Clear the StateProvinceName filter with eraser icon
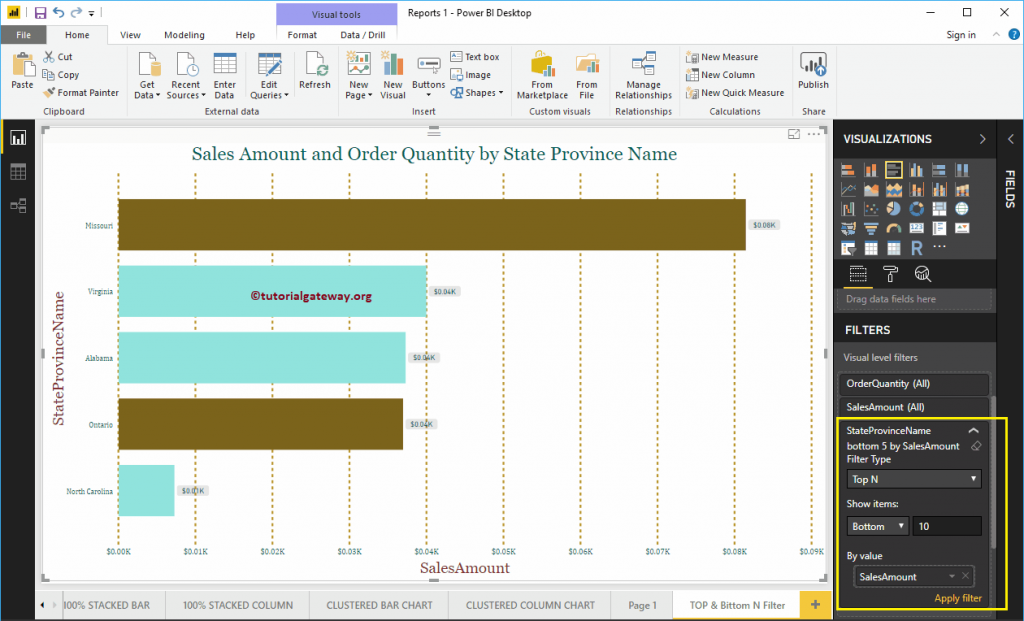Viewport: 1024px width, 621px height. (x=976, y=446)
